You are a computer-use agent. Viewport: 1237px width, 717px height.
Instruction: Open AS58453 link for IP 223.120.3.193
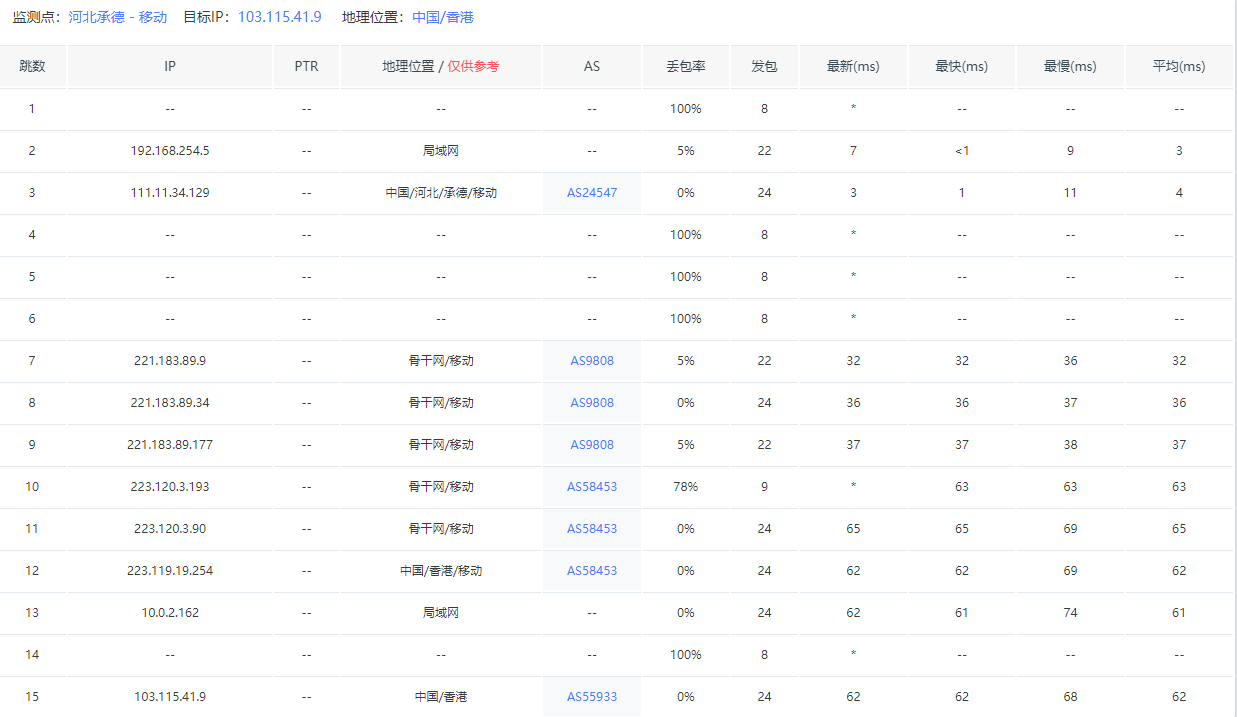point(592,487)
